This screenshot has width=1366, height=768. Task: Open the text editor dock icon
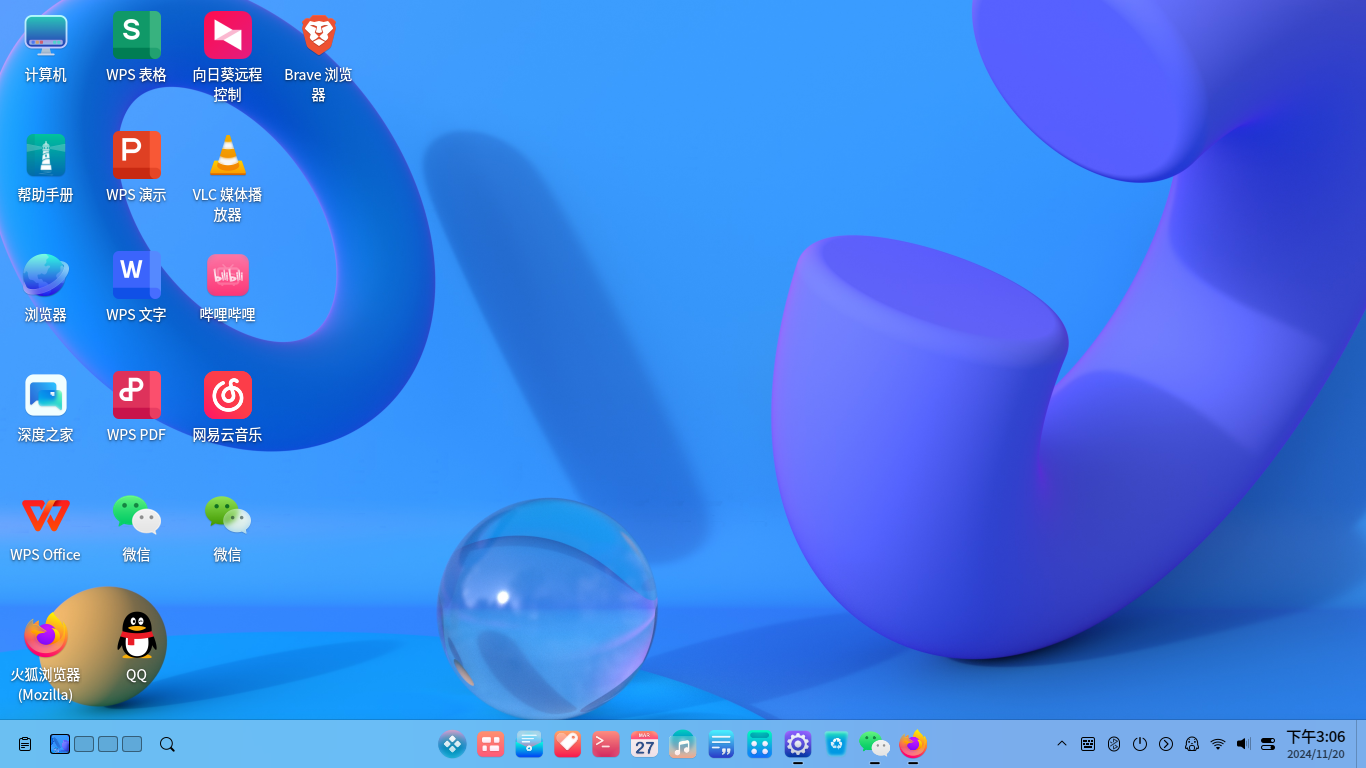point(721,744)
